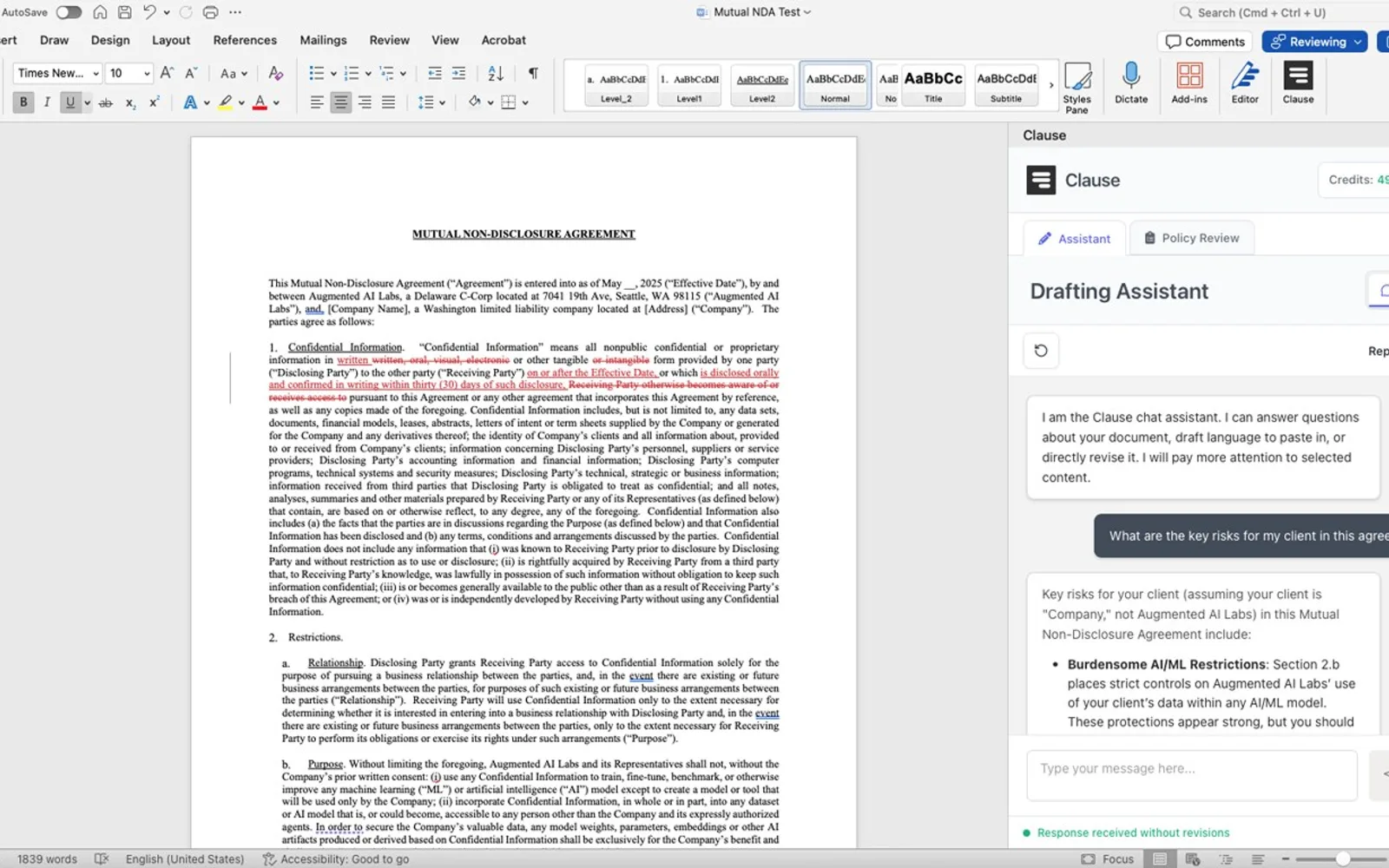Click the font color red swatch
1389x868 pixels.
[x=260, y=102]
